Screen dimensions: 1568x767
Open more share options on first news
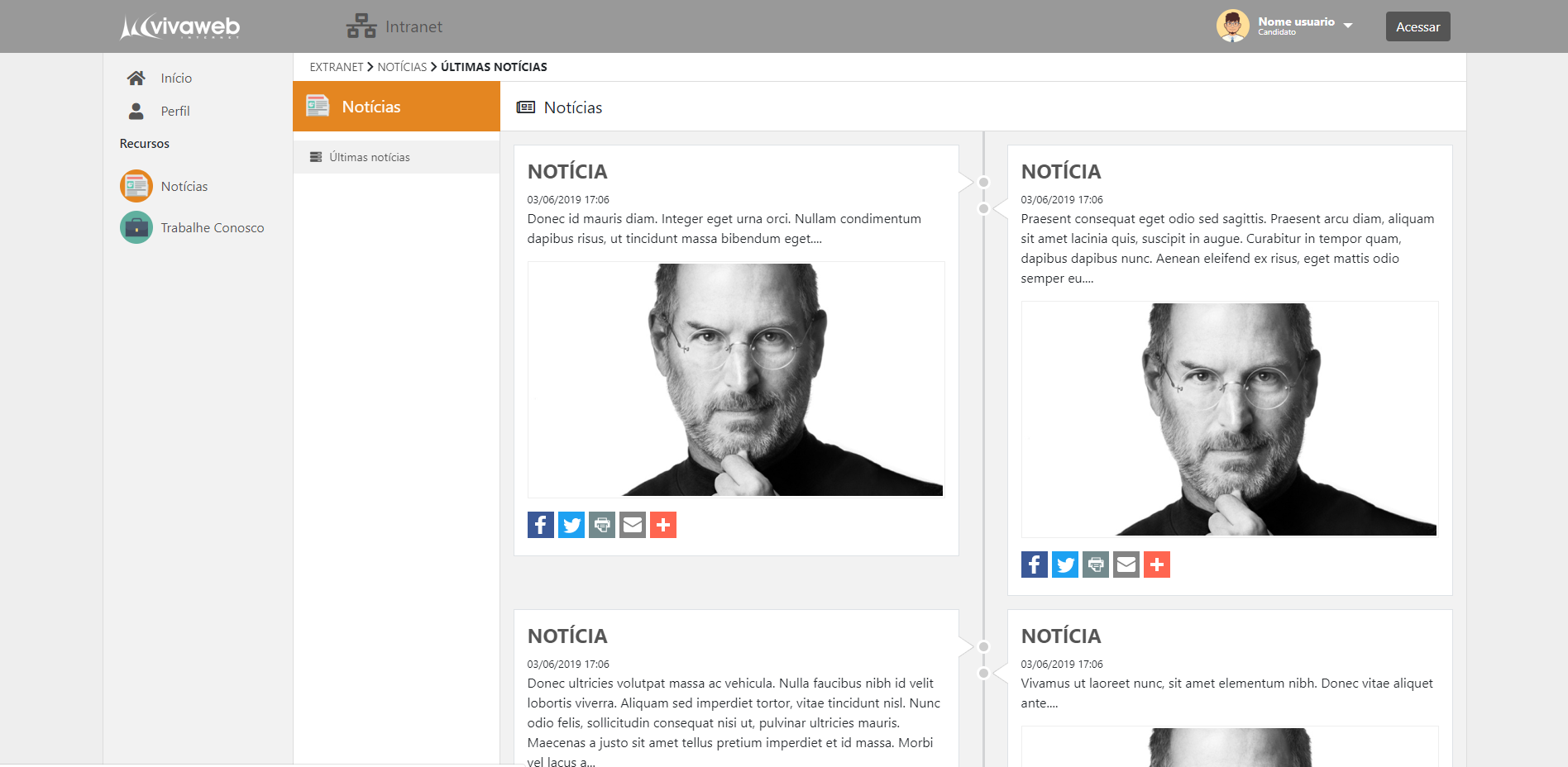(x=662, y=525)
